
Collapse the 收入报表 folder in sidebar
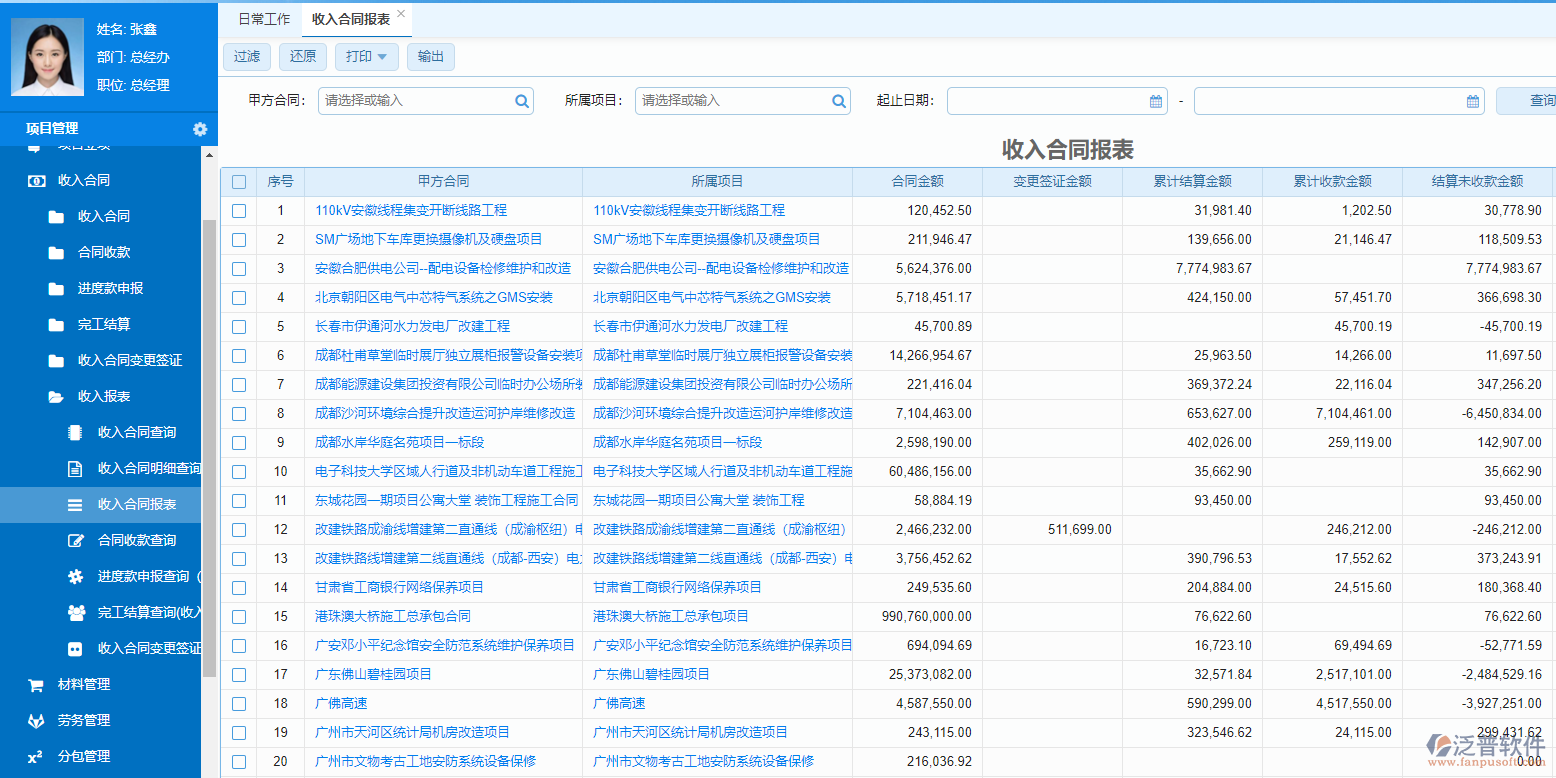point(103,397)
